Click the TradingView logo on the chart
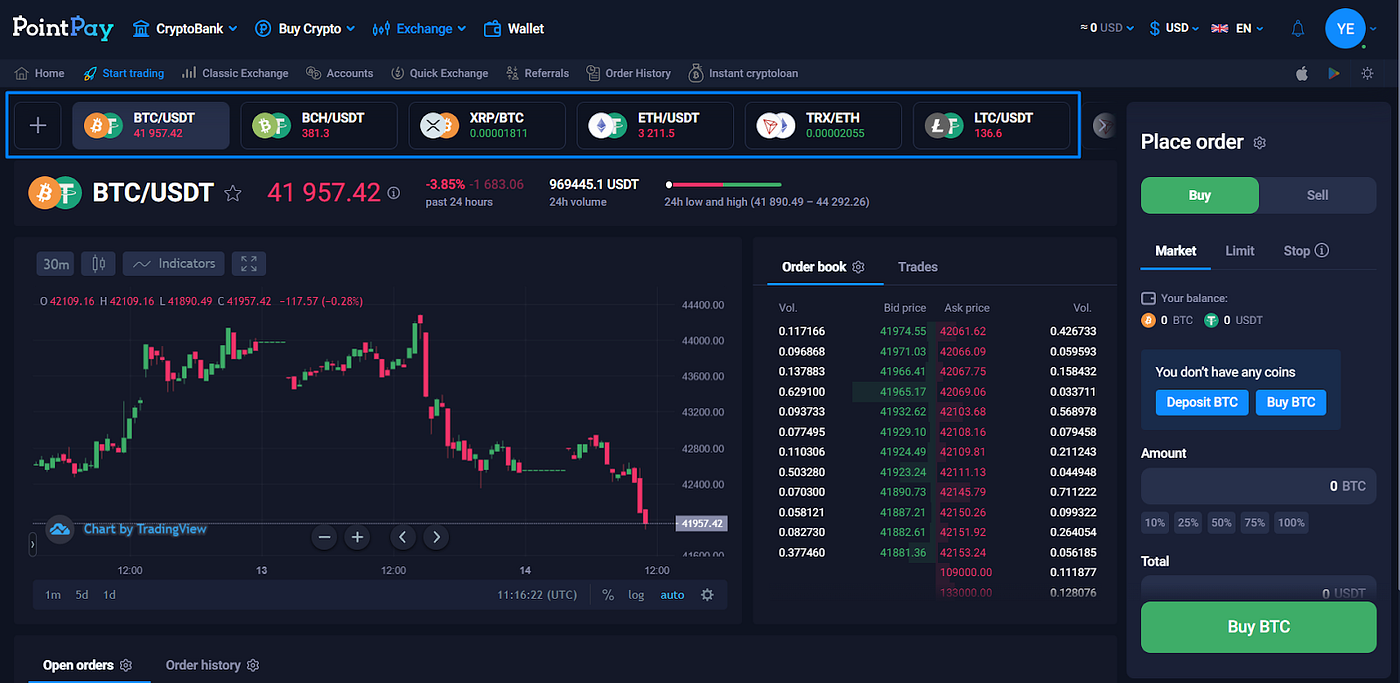The image size is (1400, 683). (59, 528)
